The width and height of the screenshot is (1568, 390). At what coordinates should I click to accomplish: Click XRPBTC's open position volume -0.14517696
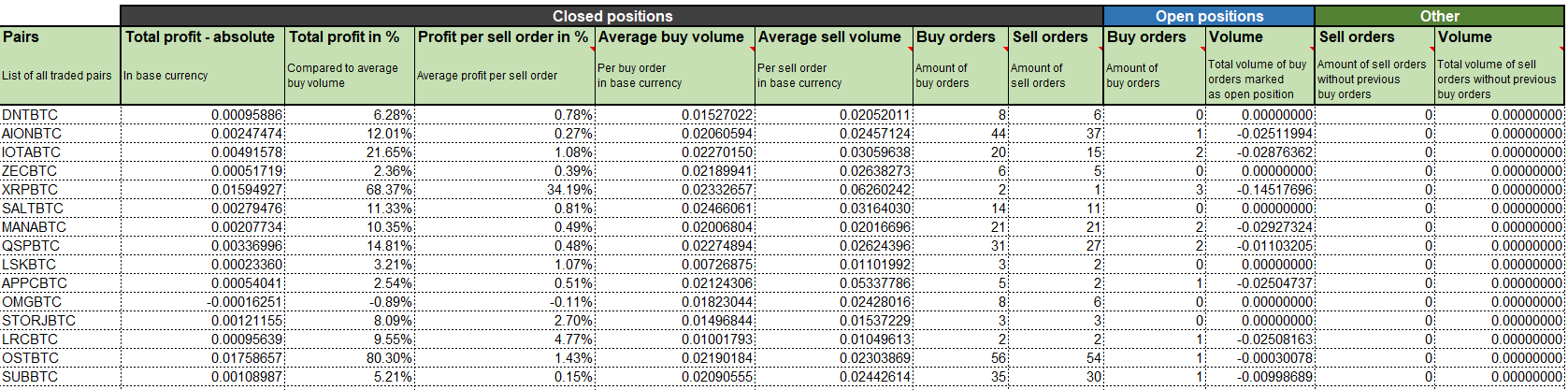coord(1262,189)
